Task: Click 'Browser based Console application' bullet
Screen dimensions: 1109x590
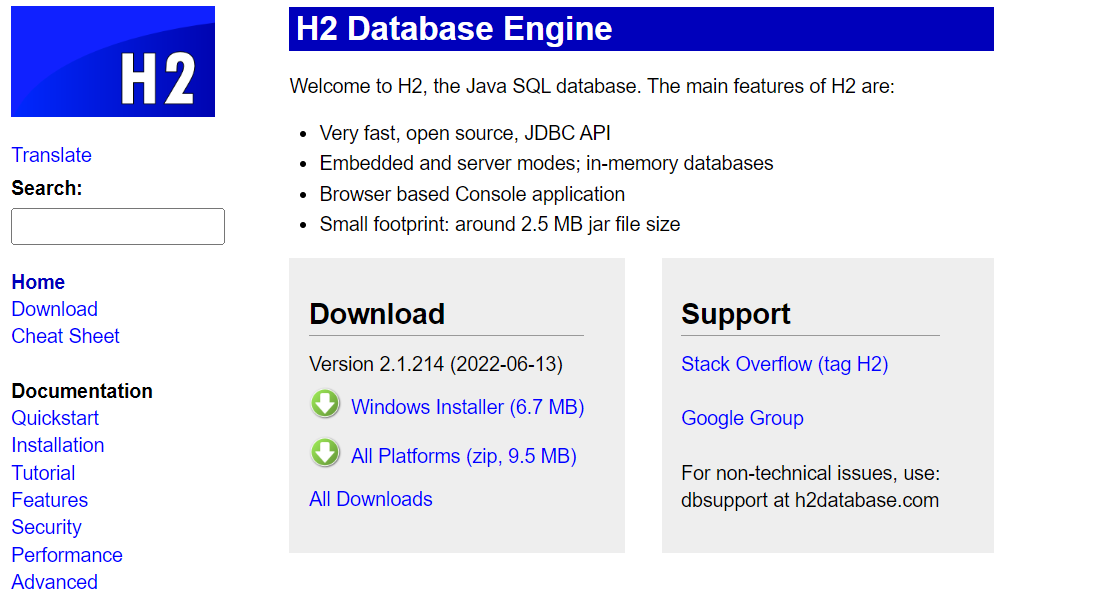Action: click(472, 194)
